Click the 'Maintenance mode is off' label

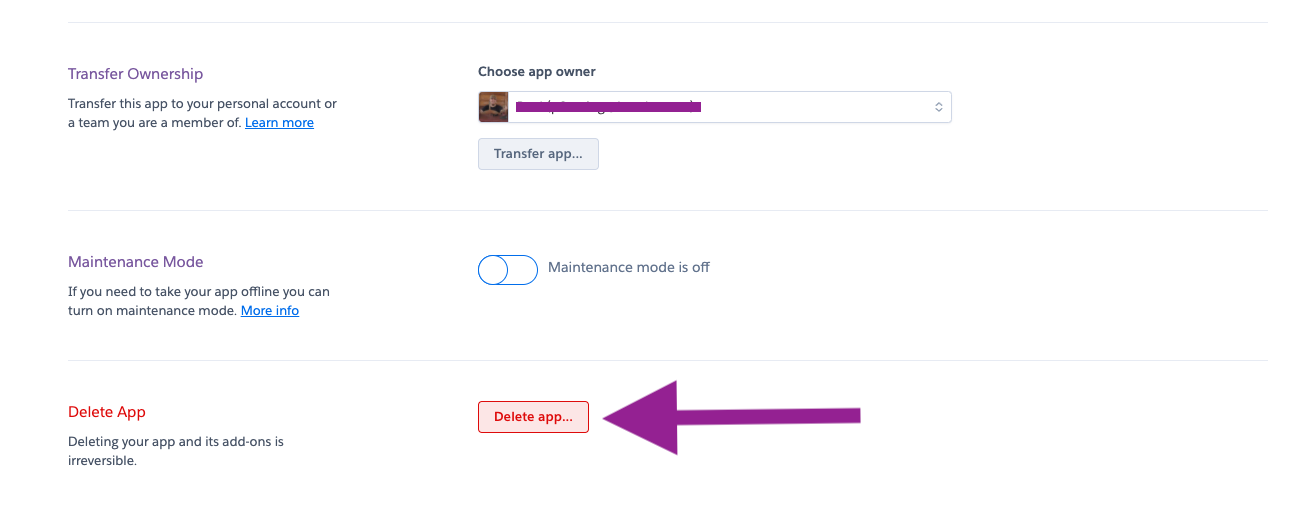(x=629, y=268)
